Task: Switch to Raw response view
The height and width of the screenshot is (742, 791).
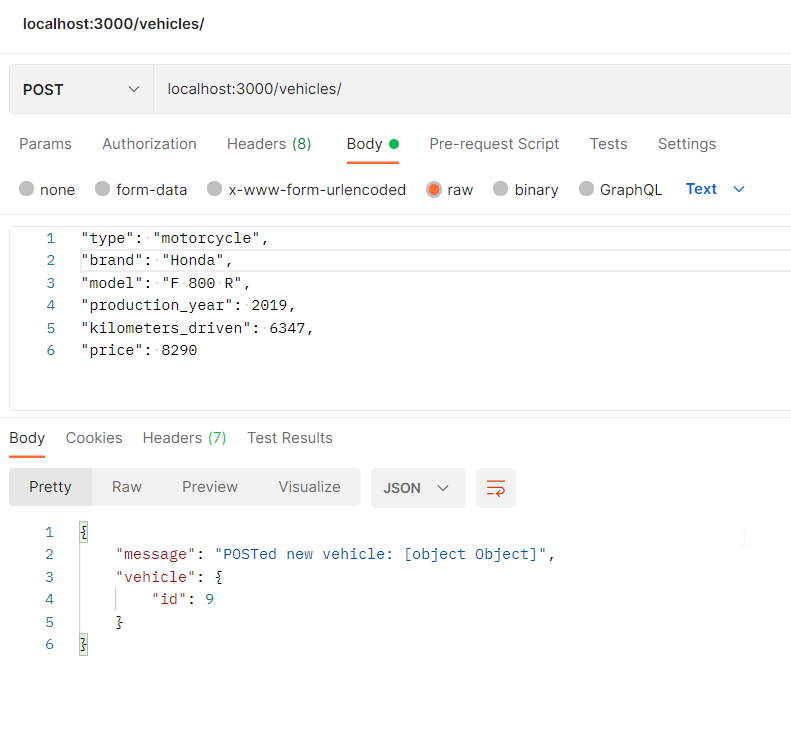Action: 127,487
